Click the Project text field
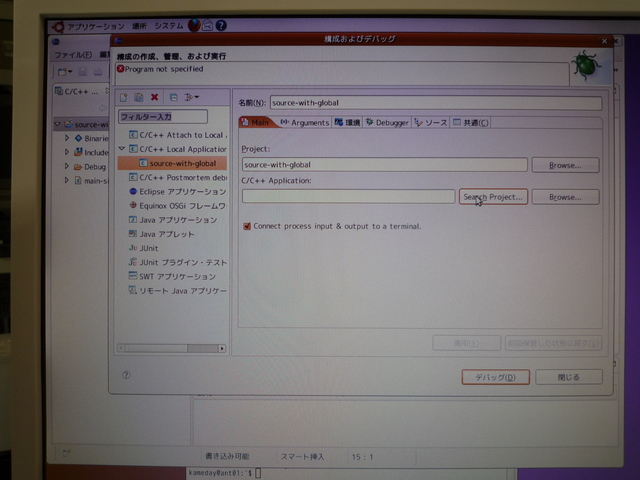Image resolution: width=640 pixels, height=480 pixels. 384,165
